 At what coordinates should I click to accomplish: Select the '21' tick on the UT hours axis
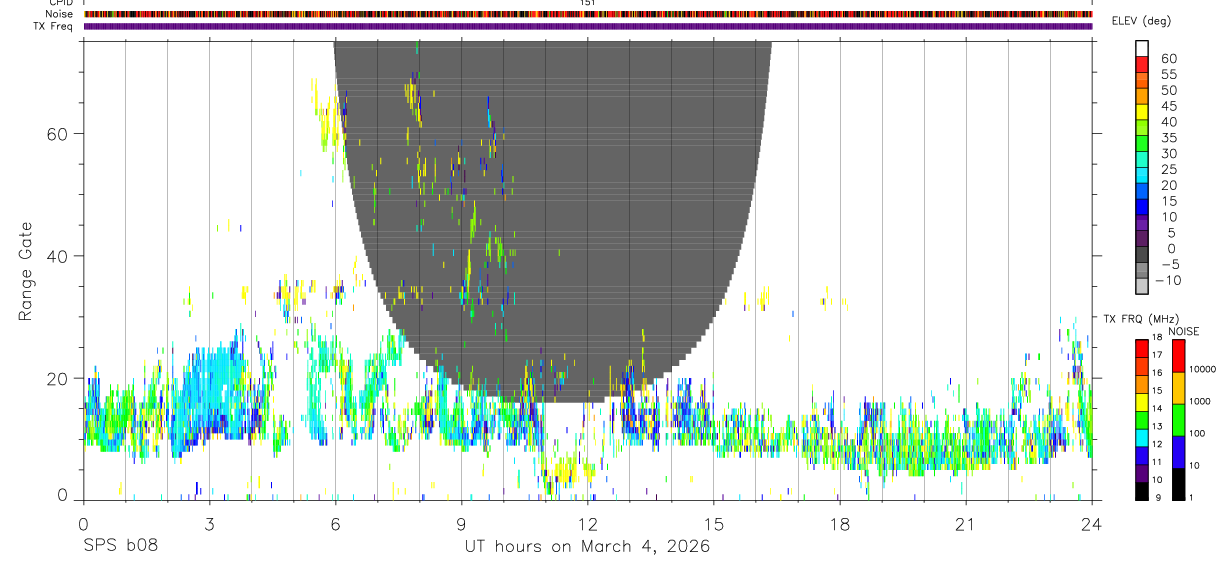(x=966, y=524)
